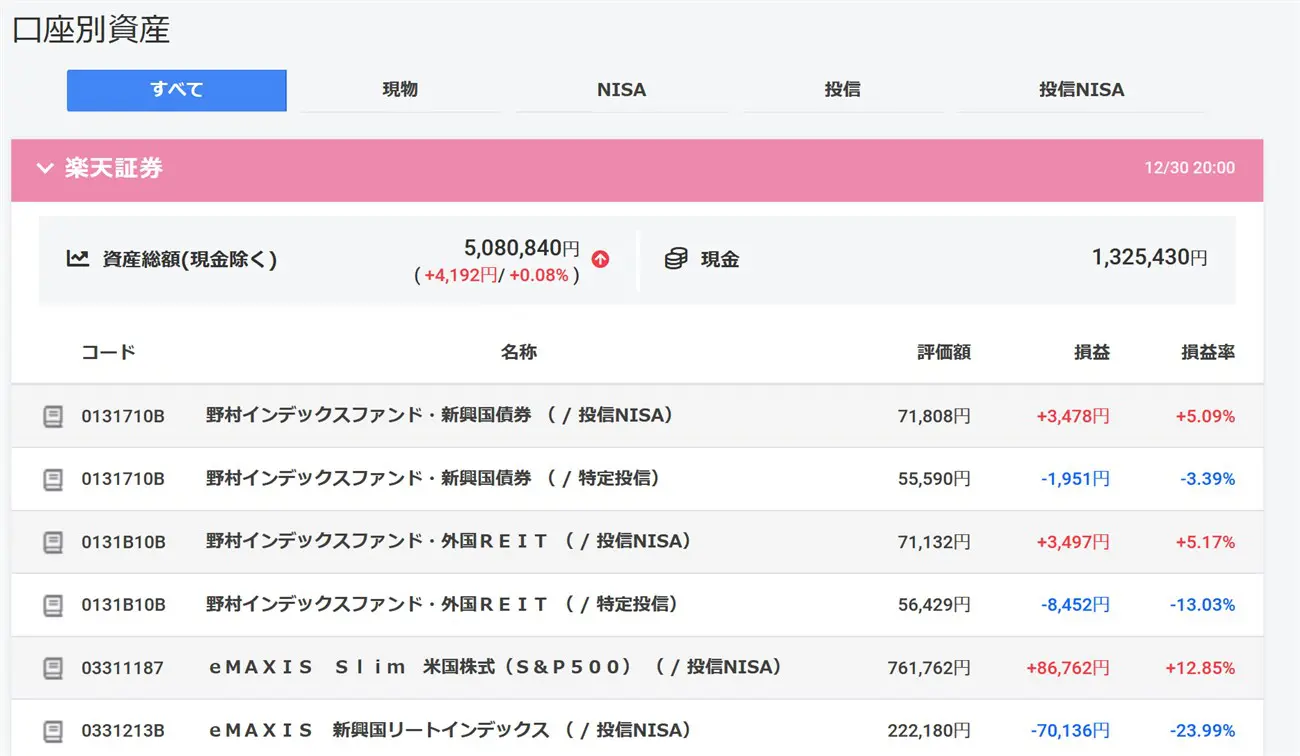
Task: Click the valuation 71,132円
Action: click(934, 542)
